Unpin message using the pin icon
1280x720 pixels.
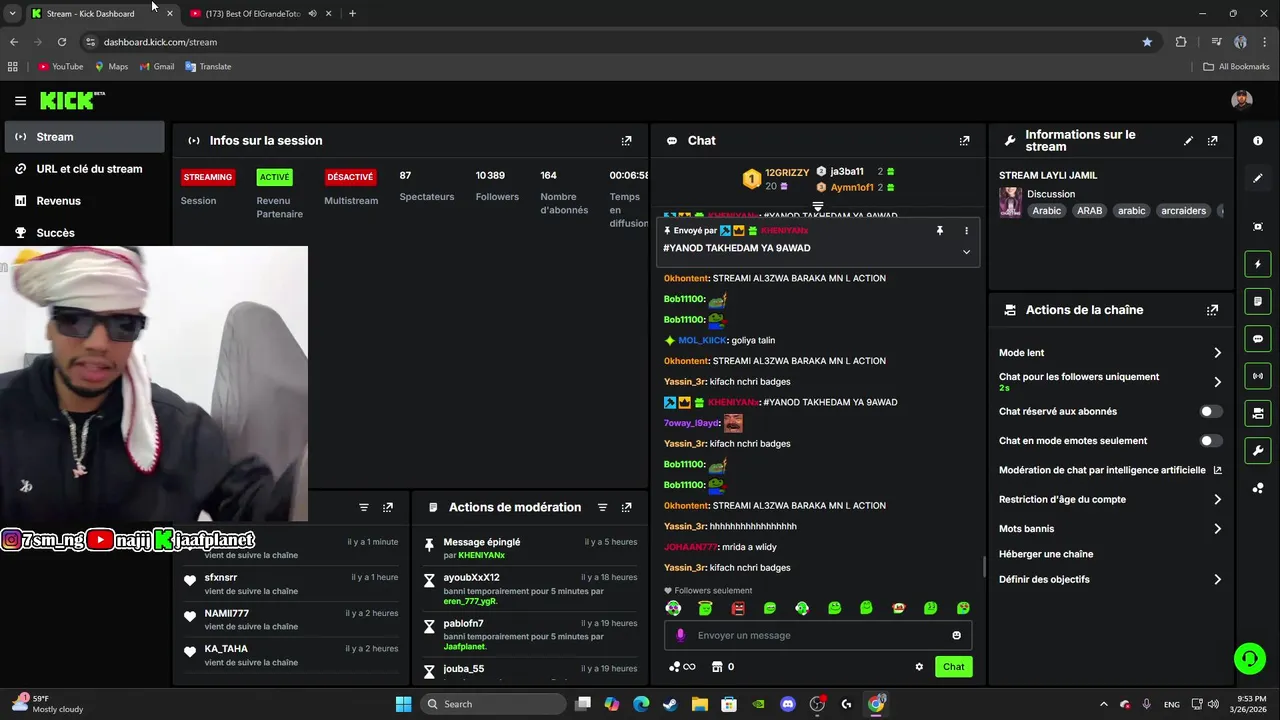[939, 231]
